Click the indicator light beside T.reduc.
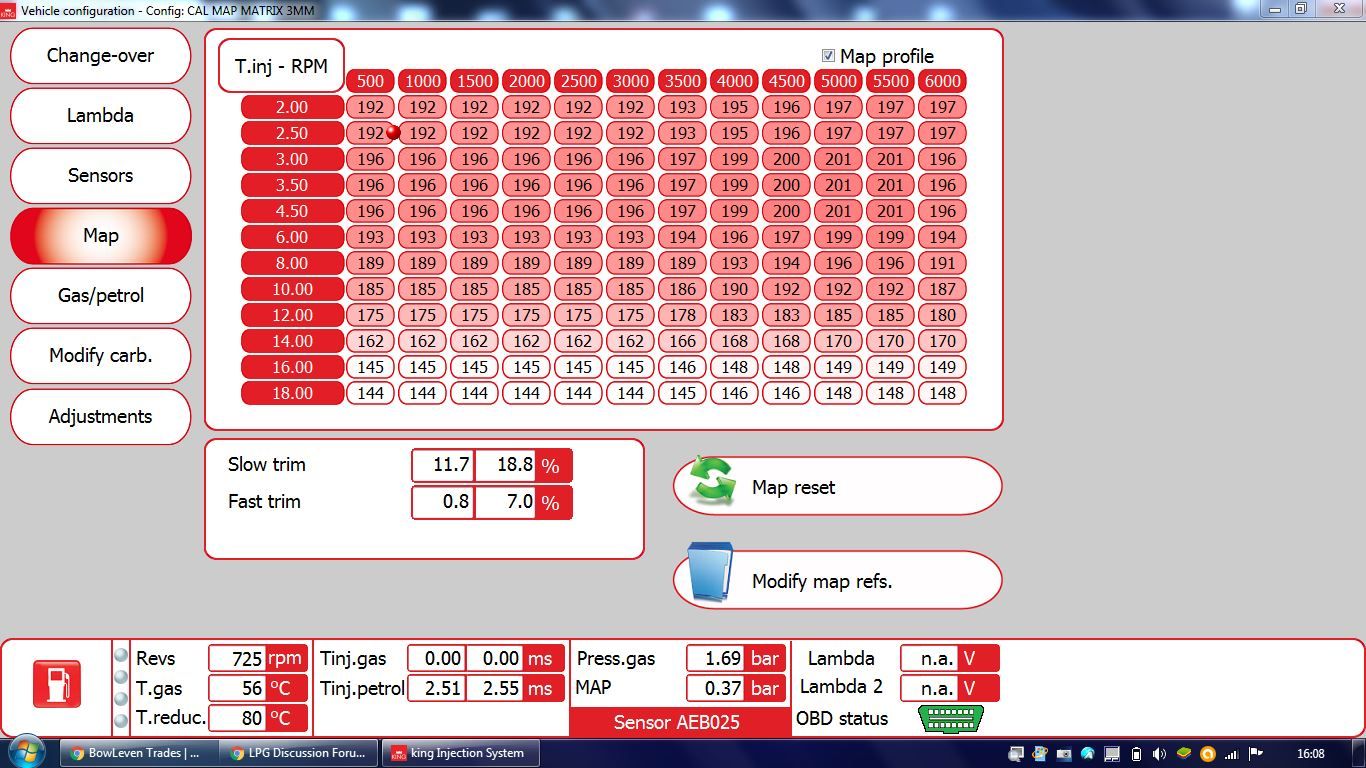This screenshot has width=1366, height=768. click(122, 720)
